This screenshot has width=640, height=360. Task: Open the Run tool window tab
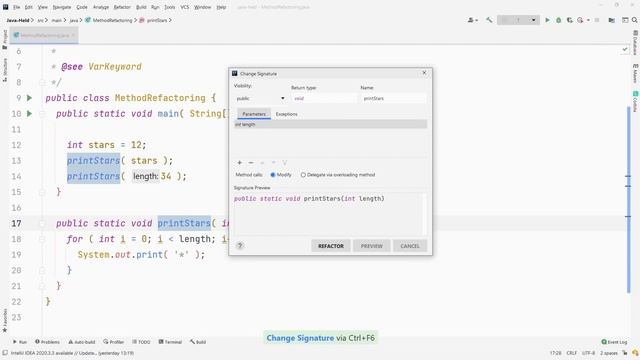[20, 342]
